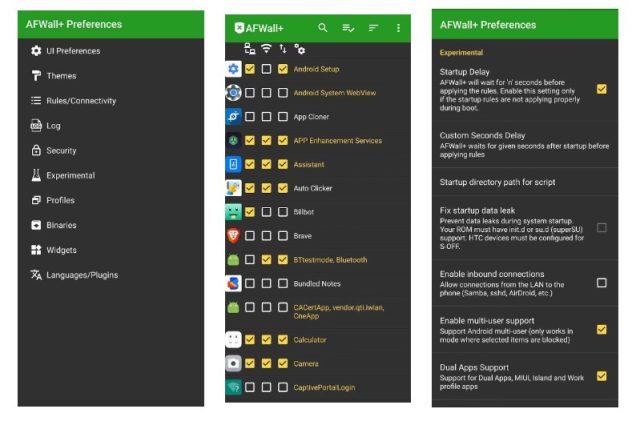The height and width of the screenshot is (425, 640).
Task: Open the UI Preferences menu item
Action: [x=73, y=51]
